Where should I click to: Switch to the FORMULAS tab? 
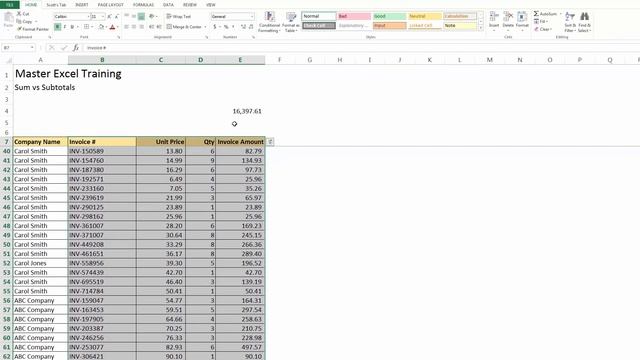tap(143, 4)
